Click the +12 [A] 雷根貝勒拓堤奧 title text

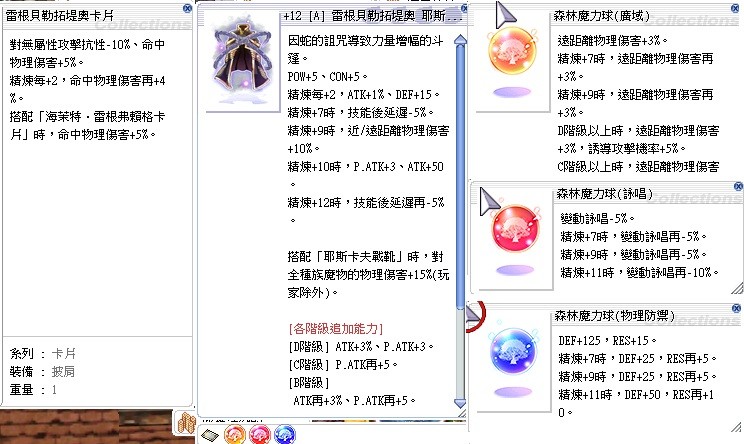[372, 16]
